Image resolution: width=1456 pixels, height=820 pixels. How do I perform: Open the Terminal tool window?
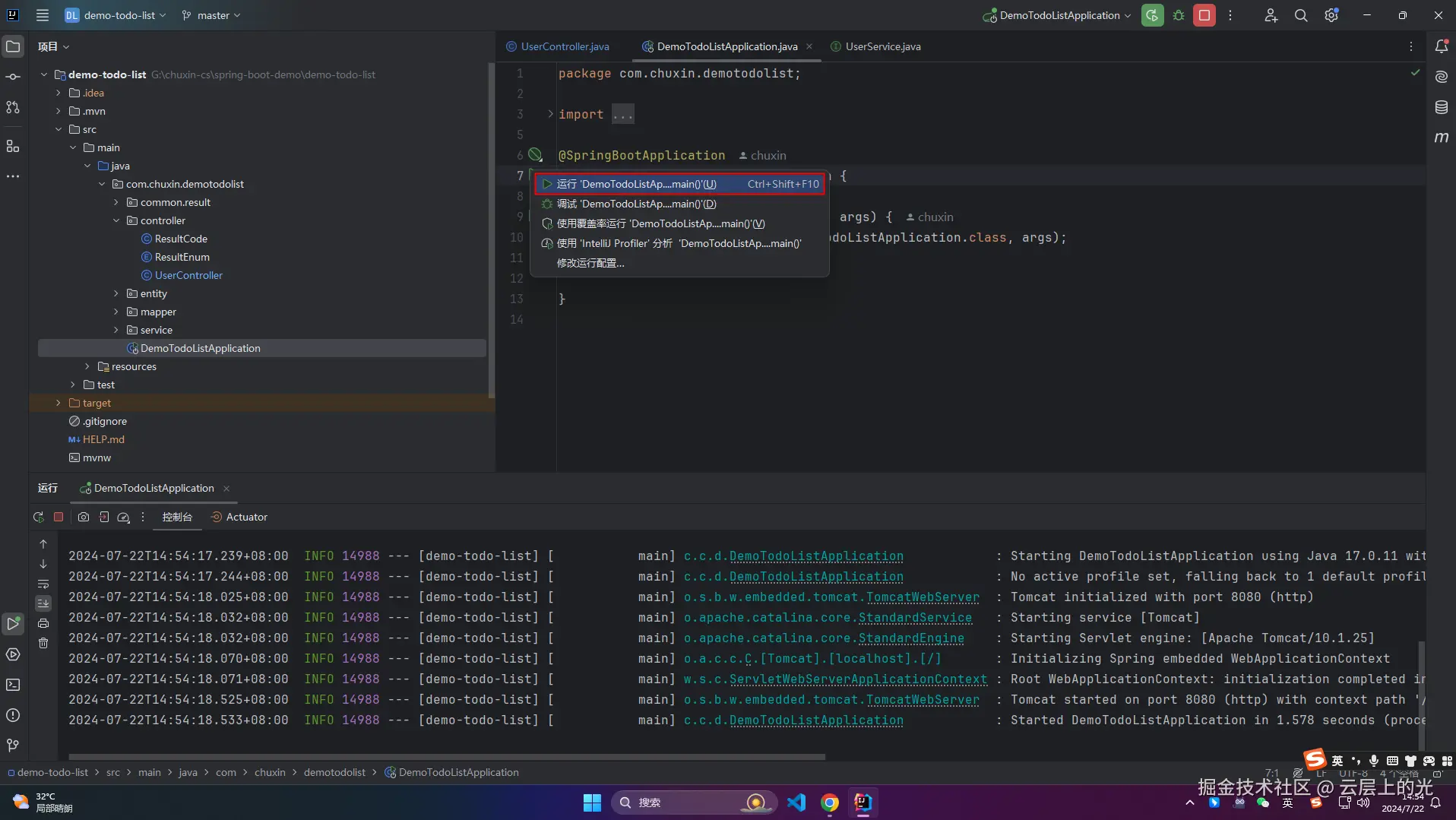click(13, 685)
